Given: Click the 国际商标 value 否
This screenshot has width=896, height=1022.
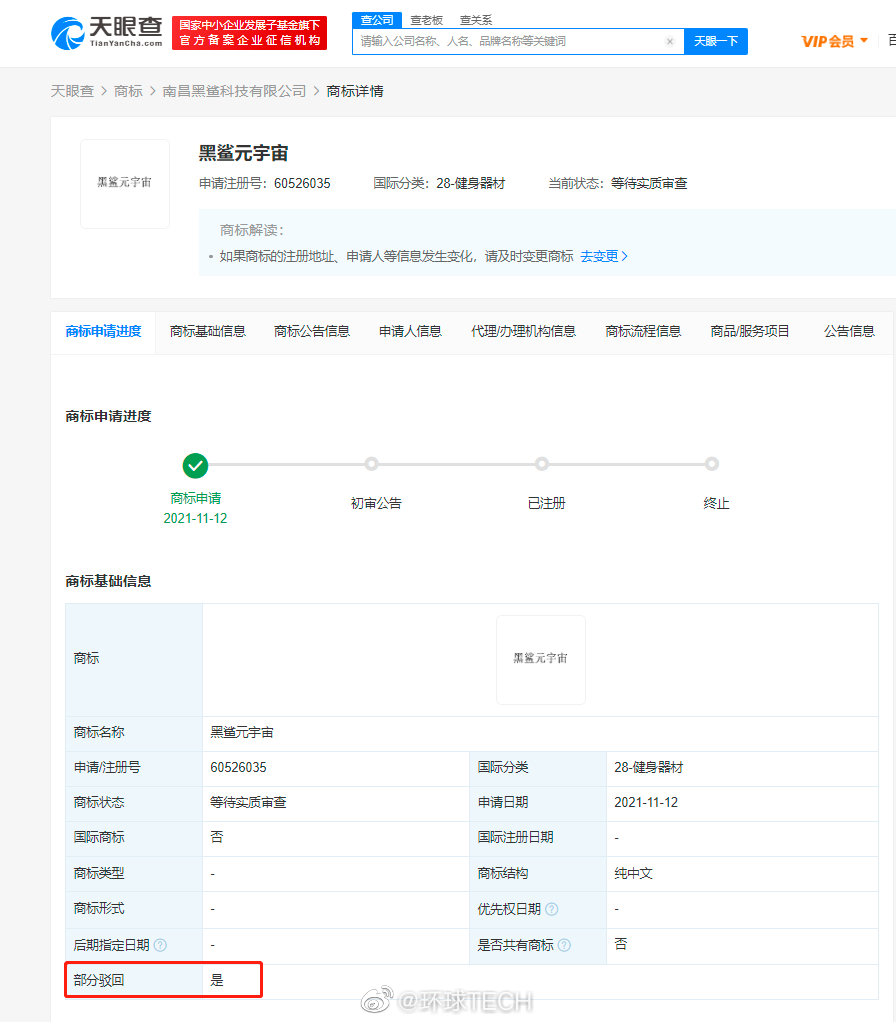Looking at the screenshot, I should coord(216,838).
